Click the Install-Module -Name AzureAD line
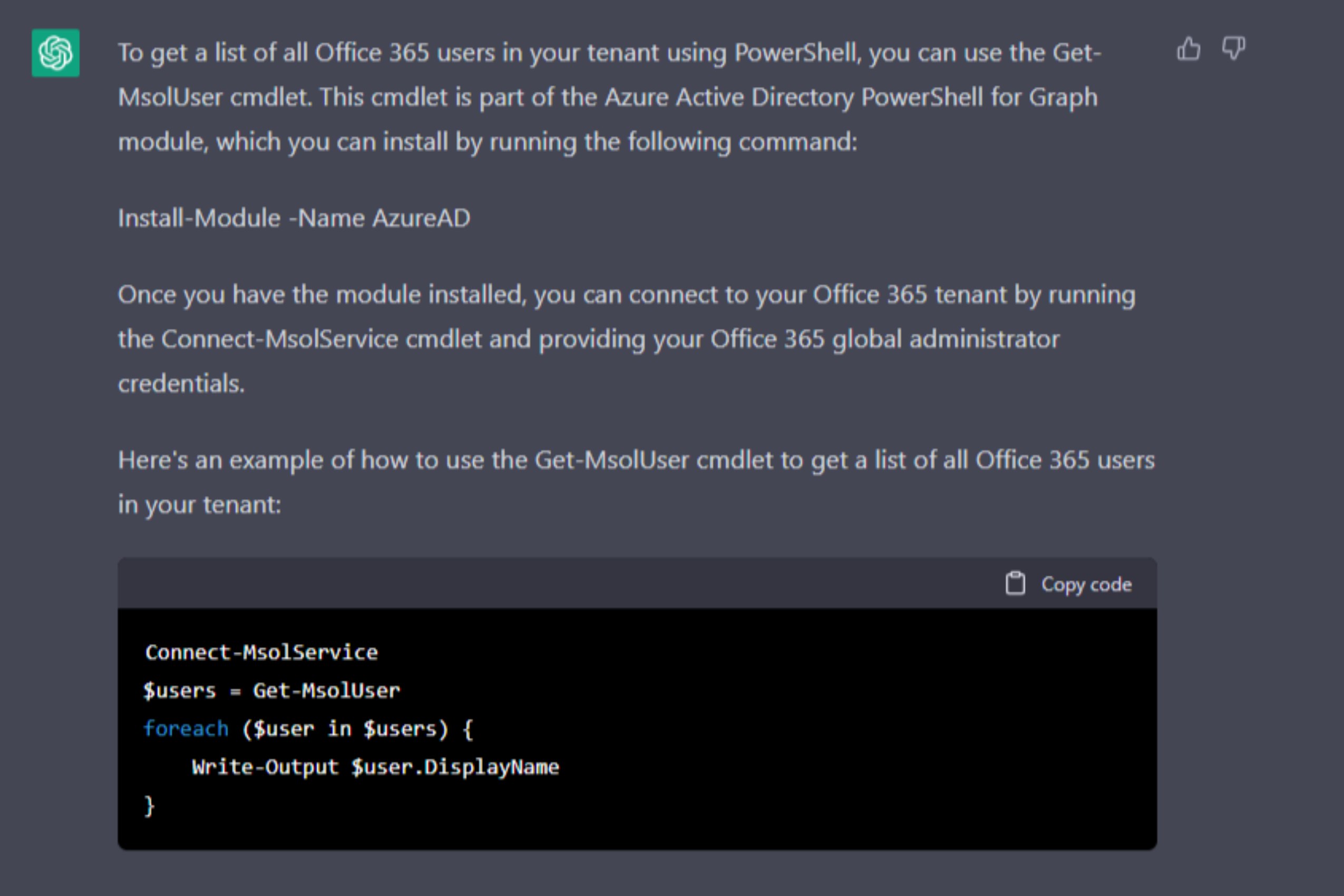The image size is (1344, 896). click(x=294, y=218)
